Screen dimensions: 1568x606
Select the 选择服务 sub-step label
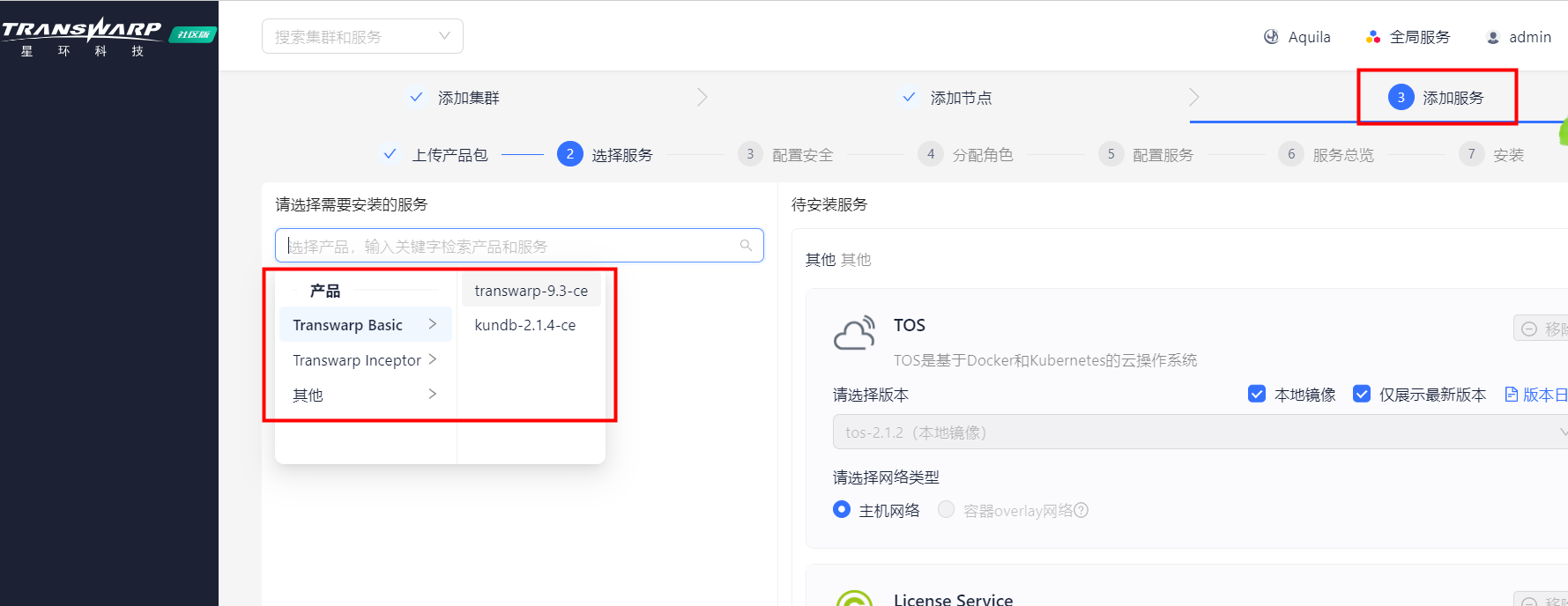[x=621, y=155]
